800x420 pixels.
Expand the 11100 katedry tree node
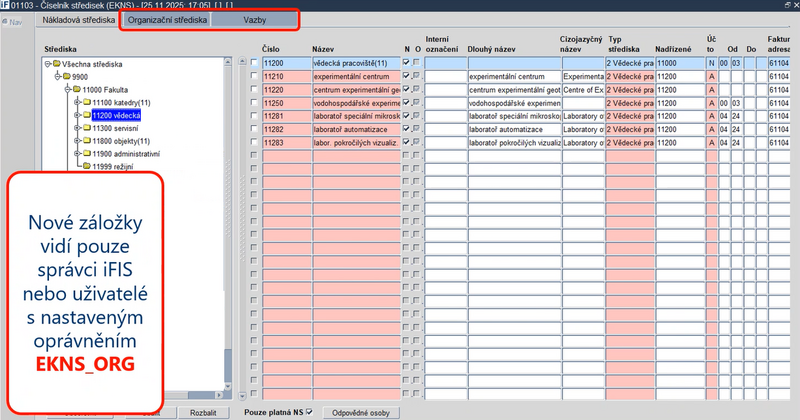tap(75, 102)
